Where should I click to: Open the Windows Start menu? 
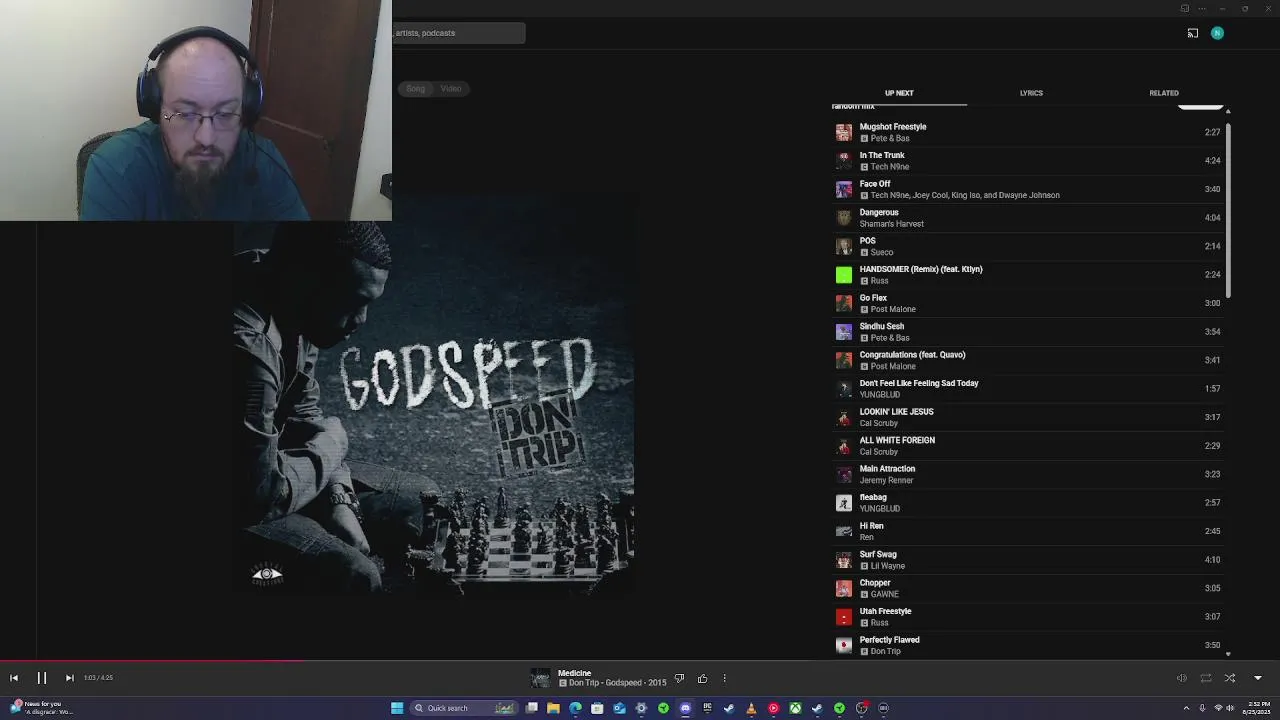pyautogui.click(x=397, y=708)
